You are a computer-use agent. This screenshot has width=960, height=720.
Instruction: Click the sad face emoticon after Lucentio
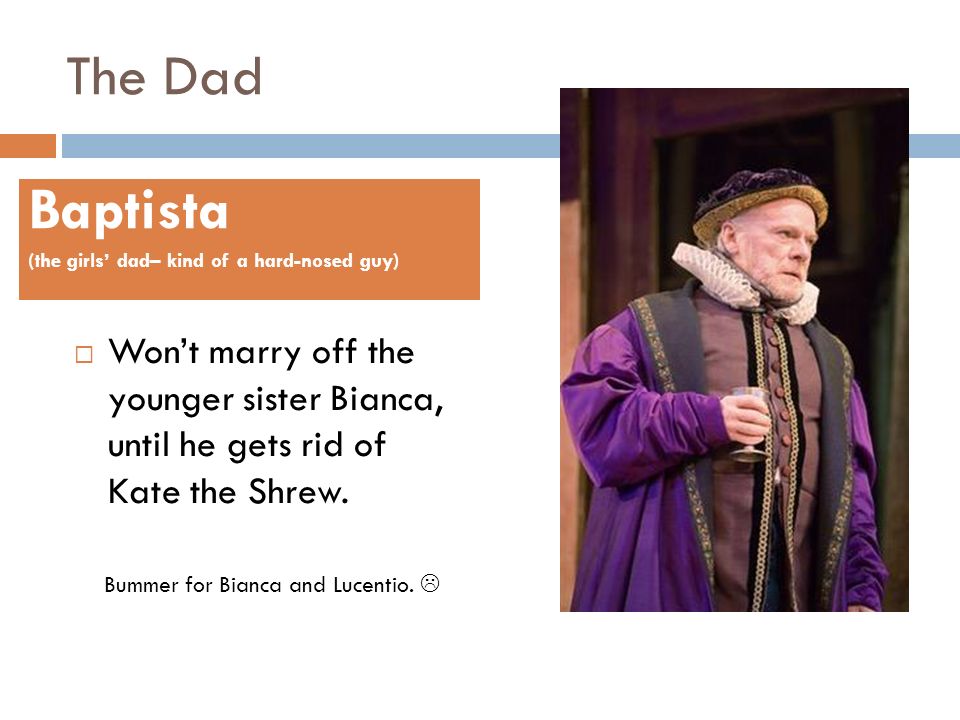(430, 583)
